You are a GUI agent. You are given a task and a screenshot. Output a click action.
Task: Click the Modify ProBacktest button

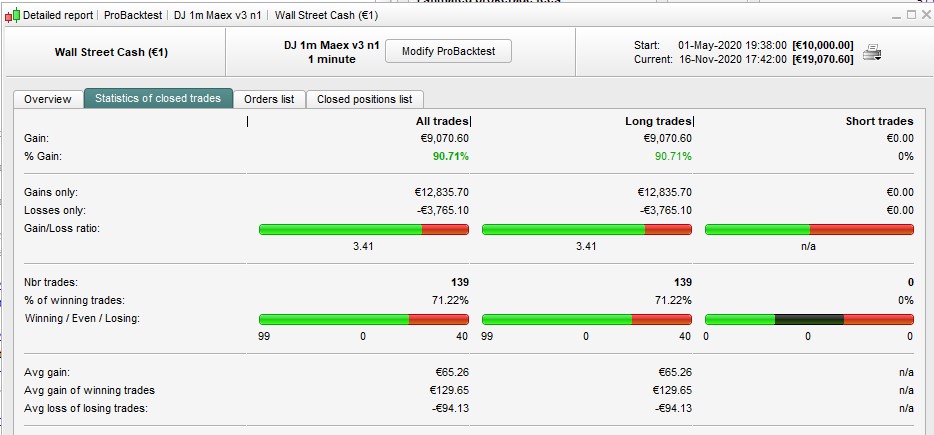point(449,51)
